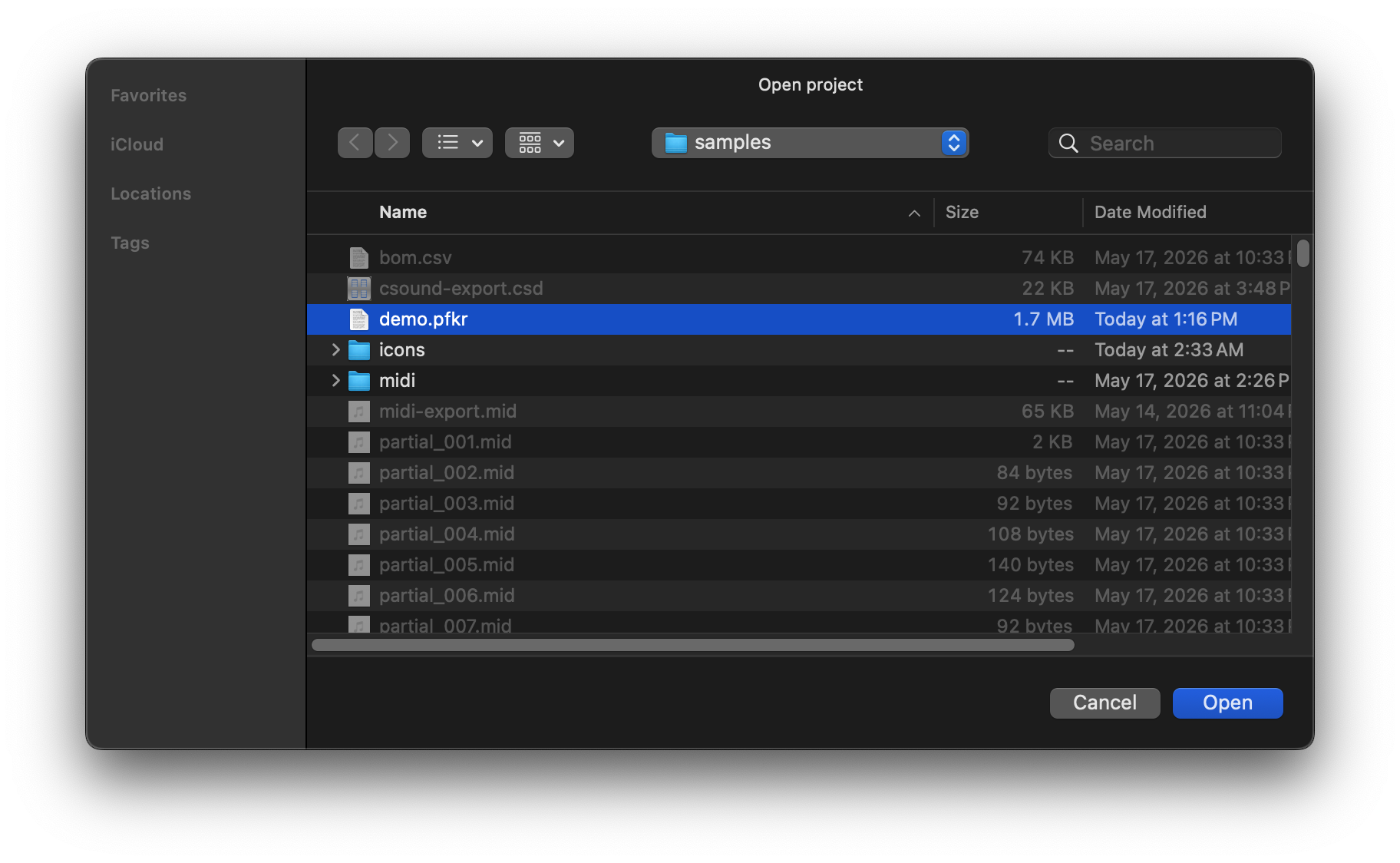This screenshot has height=863, width=1400.
Task: Select the partial_004.mid file name
Action: tap(447, 534)
